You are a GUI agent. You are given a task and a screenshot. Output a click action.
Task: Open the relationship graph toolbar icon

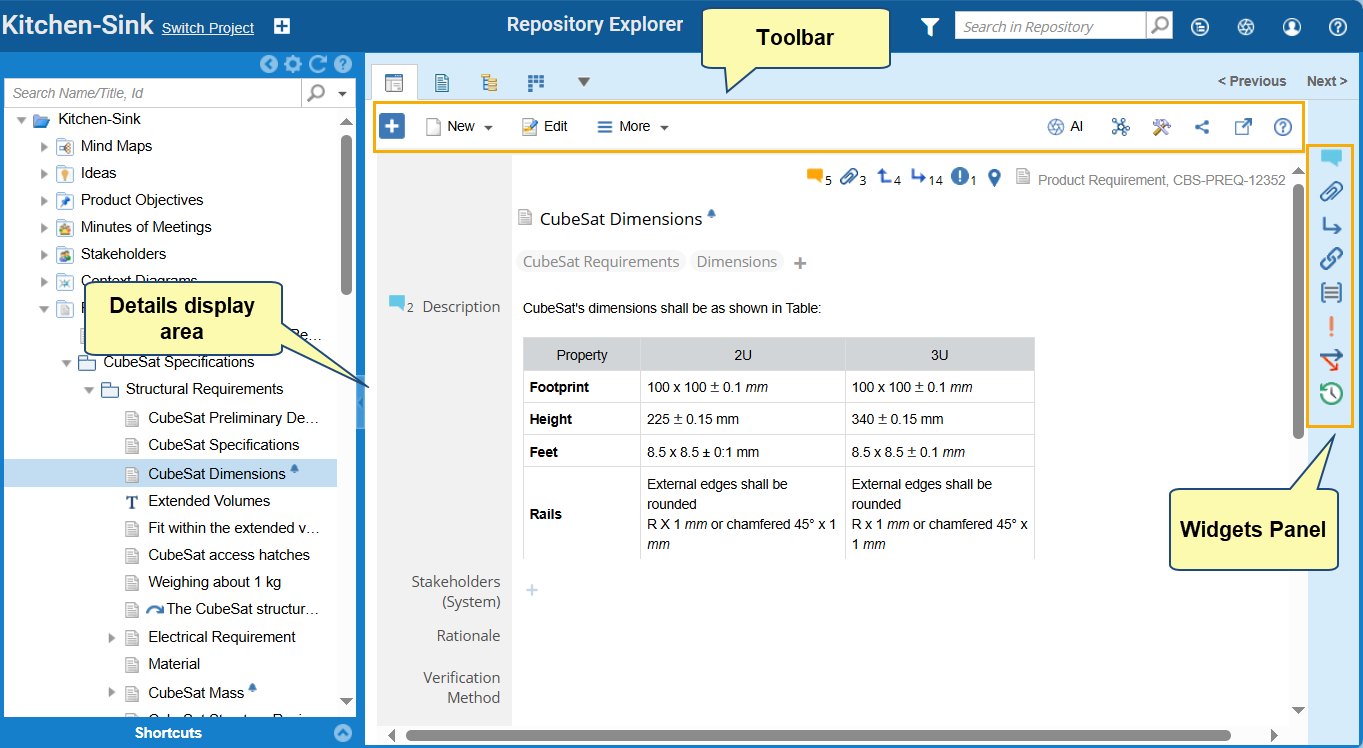point(1120,127)
